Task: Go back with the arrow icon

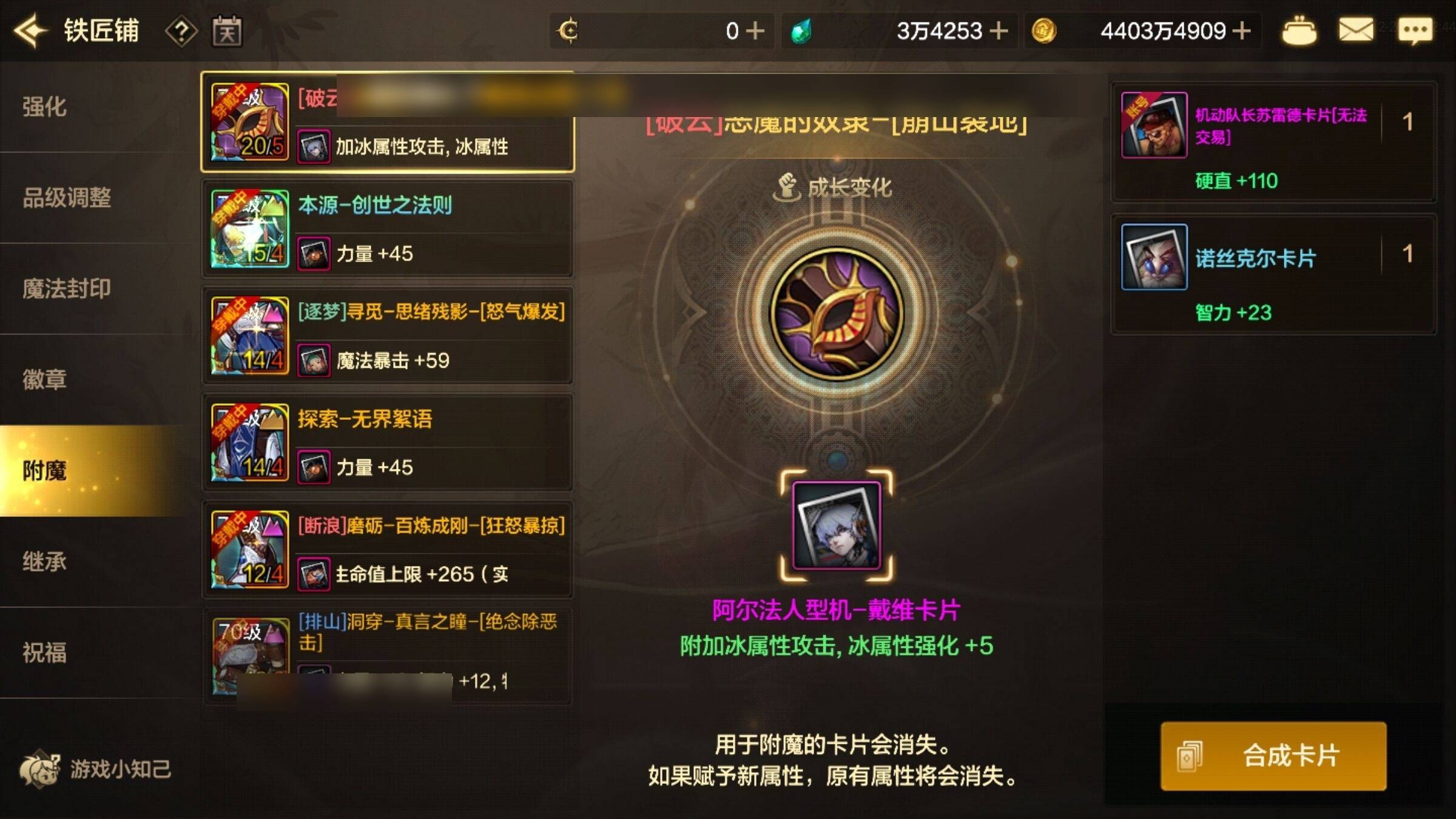Action: point(30,30)
